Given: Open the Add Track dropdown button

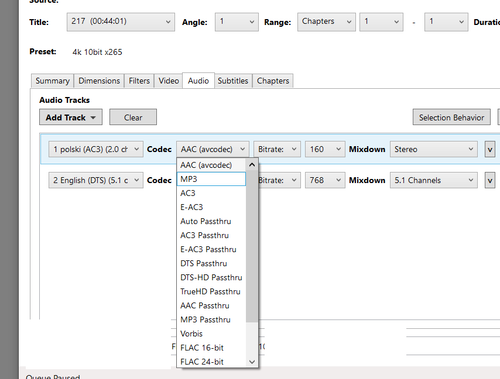Looking at the screenshot, I should tap(71, 117).
